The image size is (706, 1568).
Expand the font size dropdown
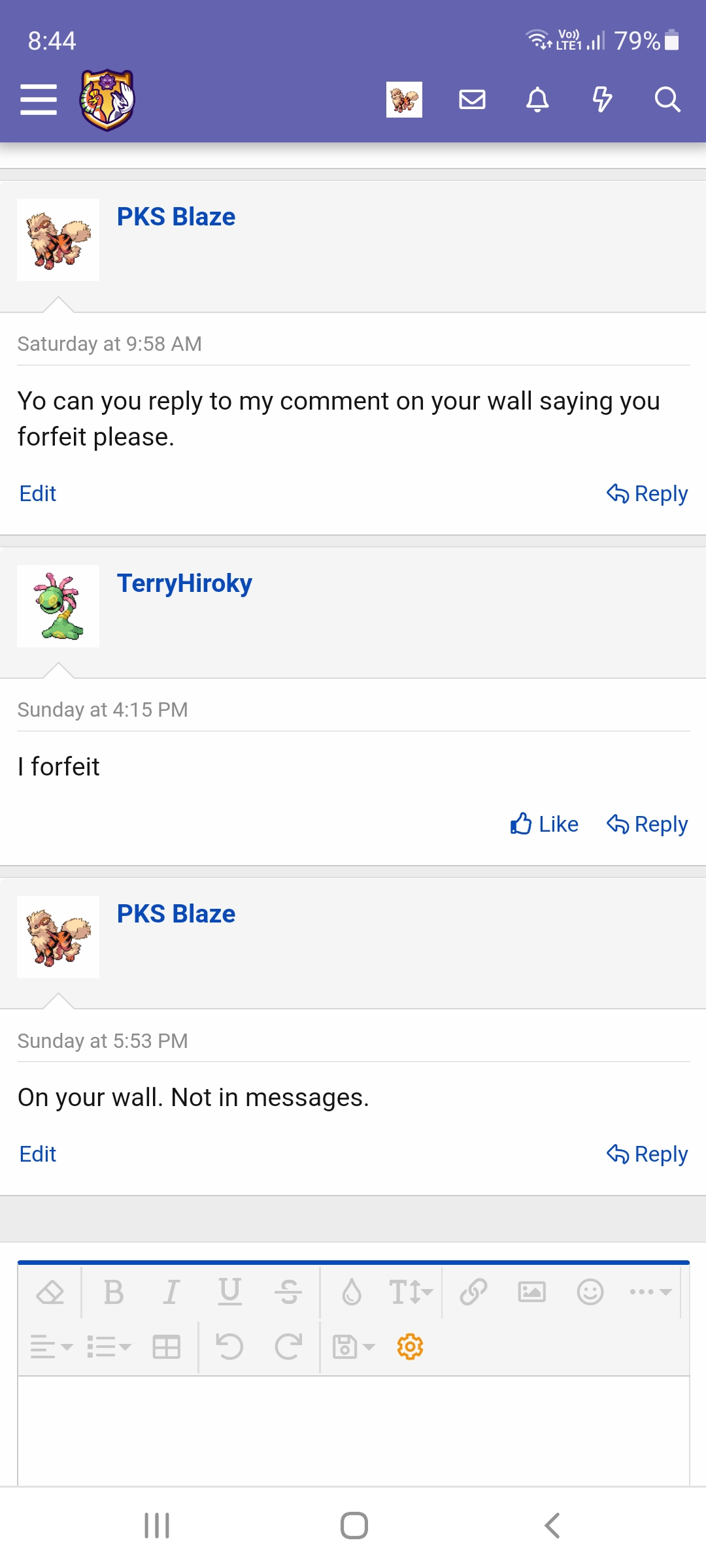point(411,1292)
